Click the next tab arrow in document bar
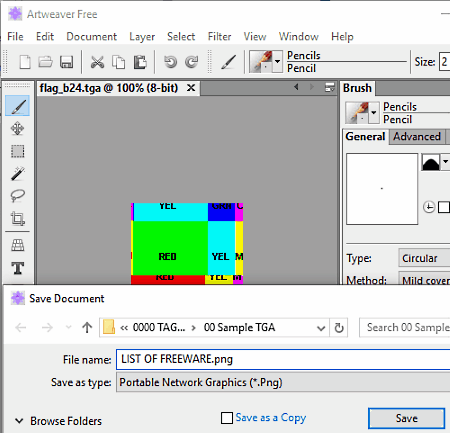This screenshot has width=450, height=433. click(x=312, y=87)
